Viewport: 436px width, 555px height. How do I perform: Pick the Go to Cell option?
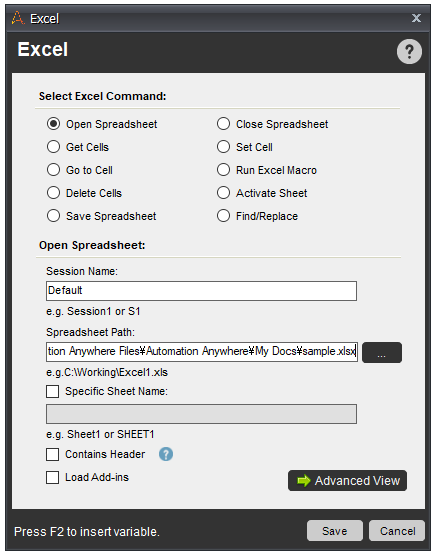(x=53, y=170)
